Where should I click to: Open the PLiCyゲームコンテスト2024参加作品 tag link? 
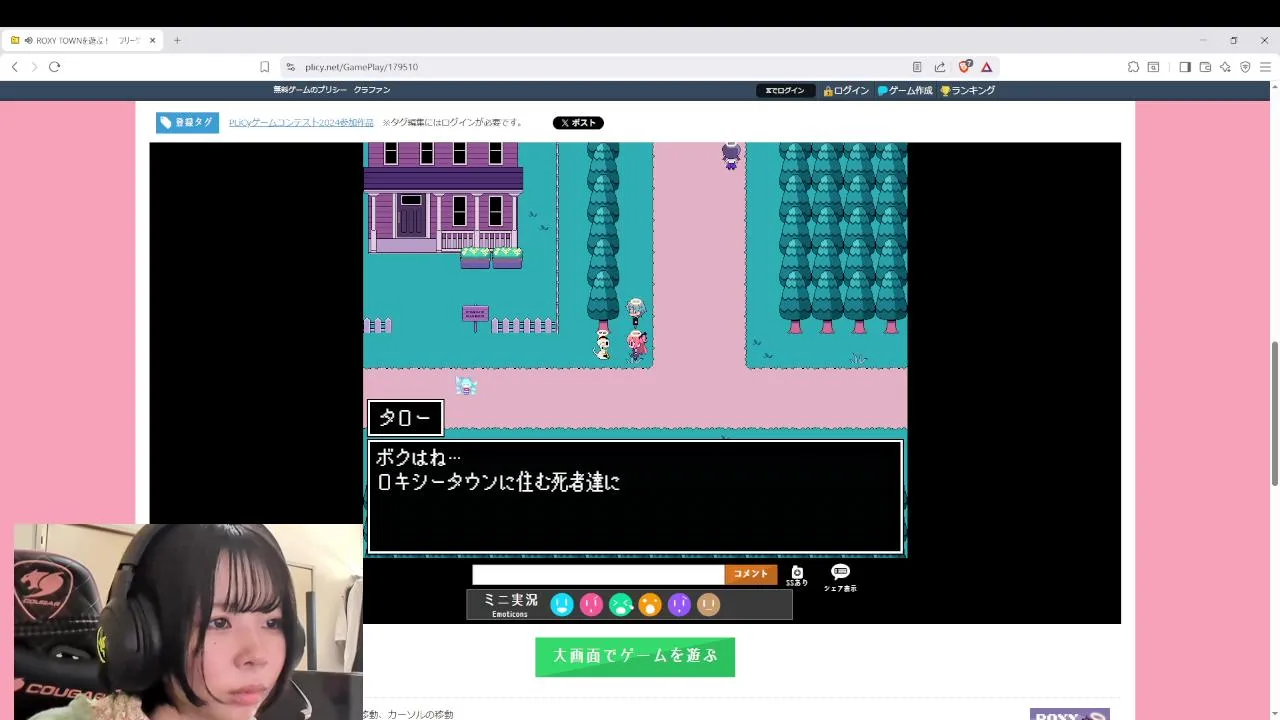click(x=301, y=122)
